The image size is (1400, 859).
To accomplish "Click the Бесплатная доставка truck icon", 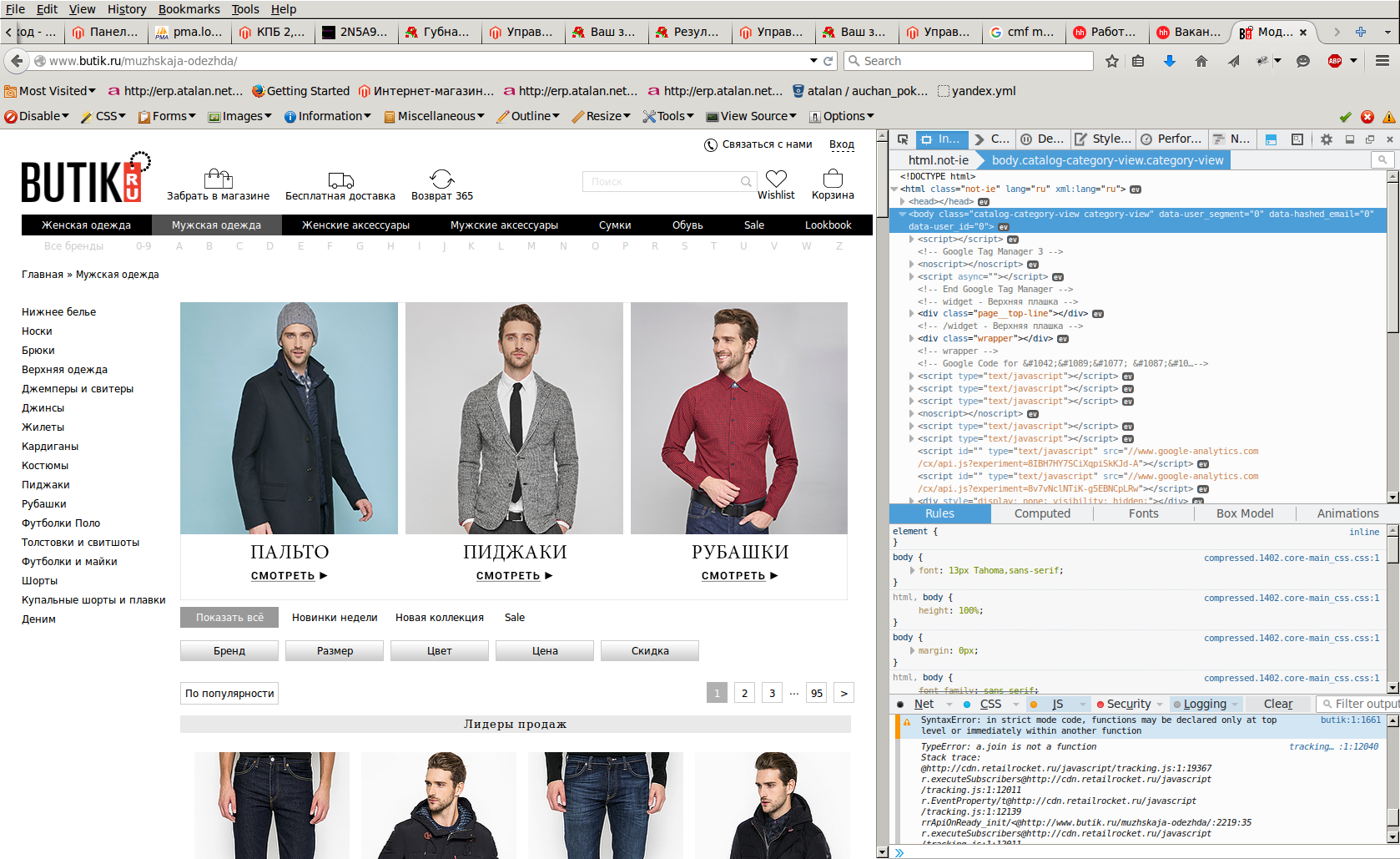I will pyautogui.click(x=340, y=179).
